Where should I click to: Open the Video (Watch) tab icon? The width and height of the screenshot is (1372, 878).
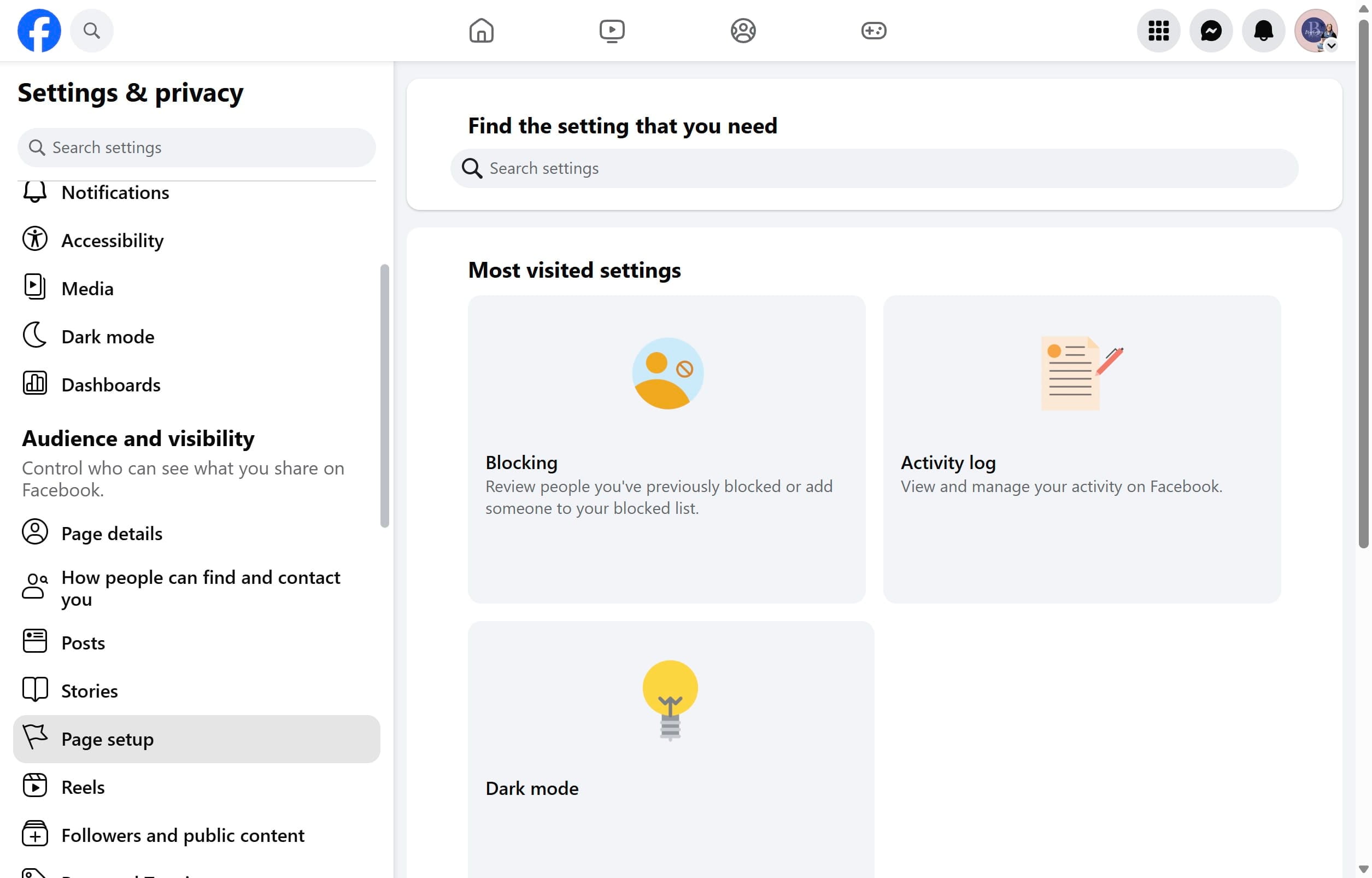click(612, 30)
